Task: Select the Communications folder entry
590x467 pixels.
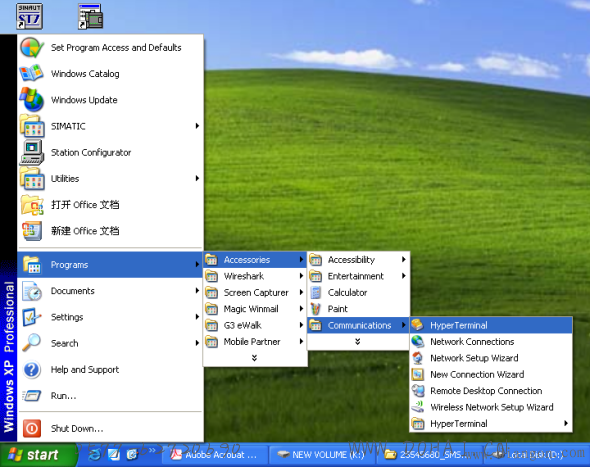Action: pos(359,325)
